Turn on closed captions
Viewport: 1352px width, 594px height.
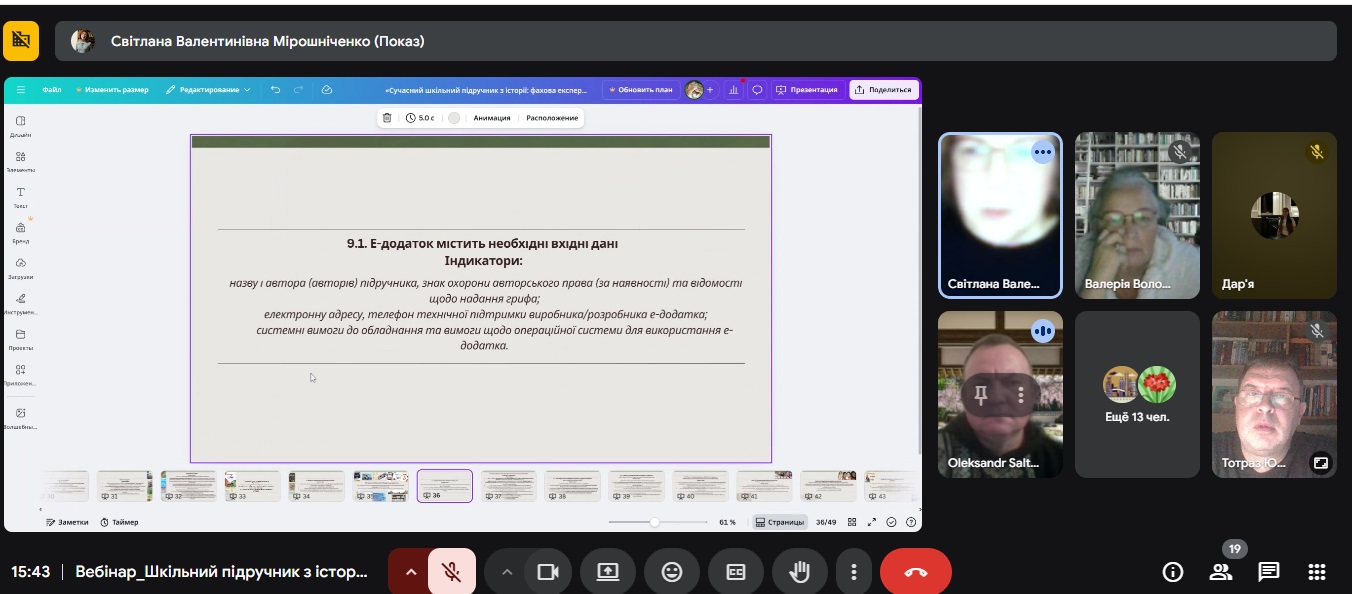click(x=735, y=572)
